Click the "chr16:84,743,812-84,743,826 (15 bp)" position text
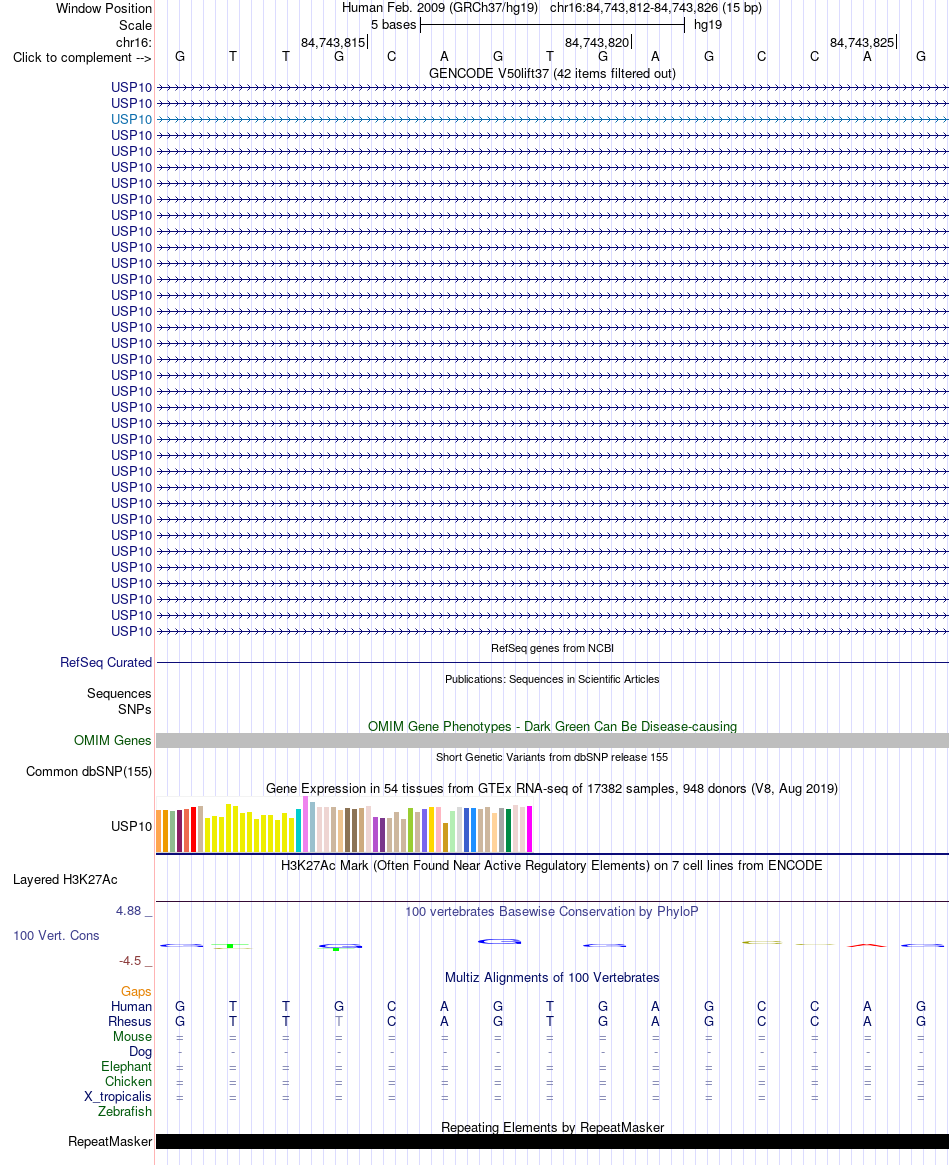The width and height of the screenshot is (950, 1165). coord(656,8)
